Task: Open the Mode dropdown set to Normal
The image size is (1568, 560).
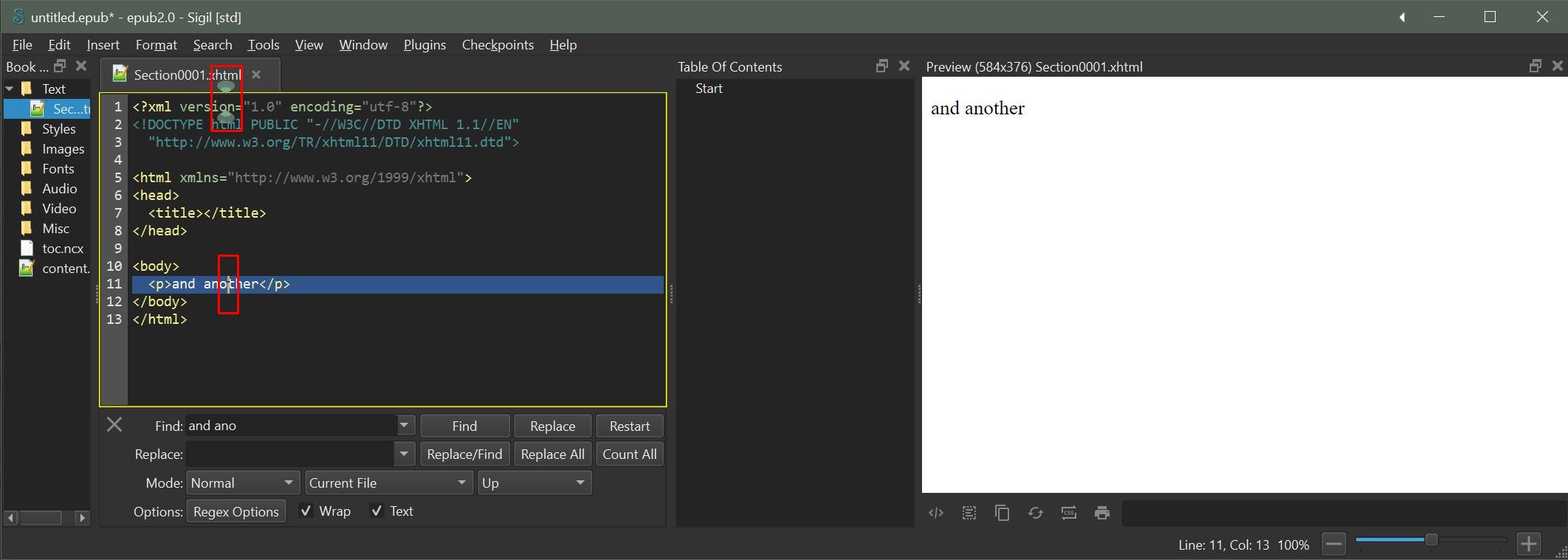Action: point(242,483)
